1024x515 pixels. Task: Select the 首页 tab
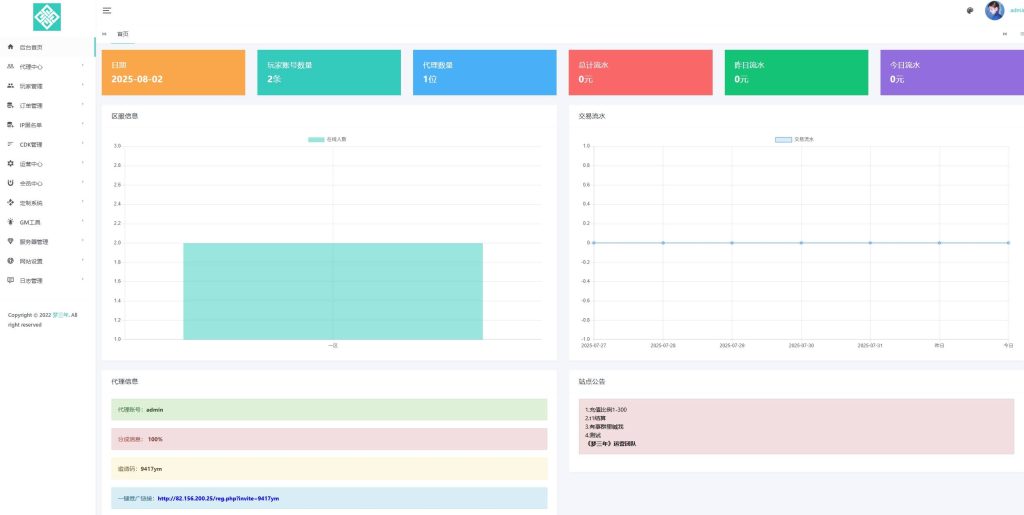[123, 34]
